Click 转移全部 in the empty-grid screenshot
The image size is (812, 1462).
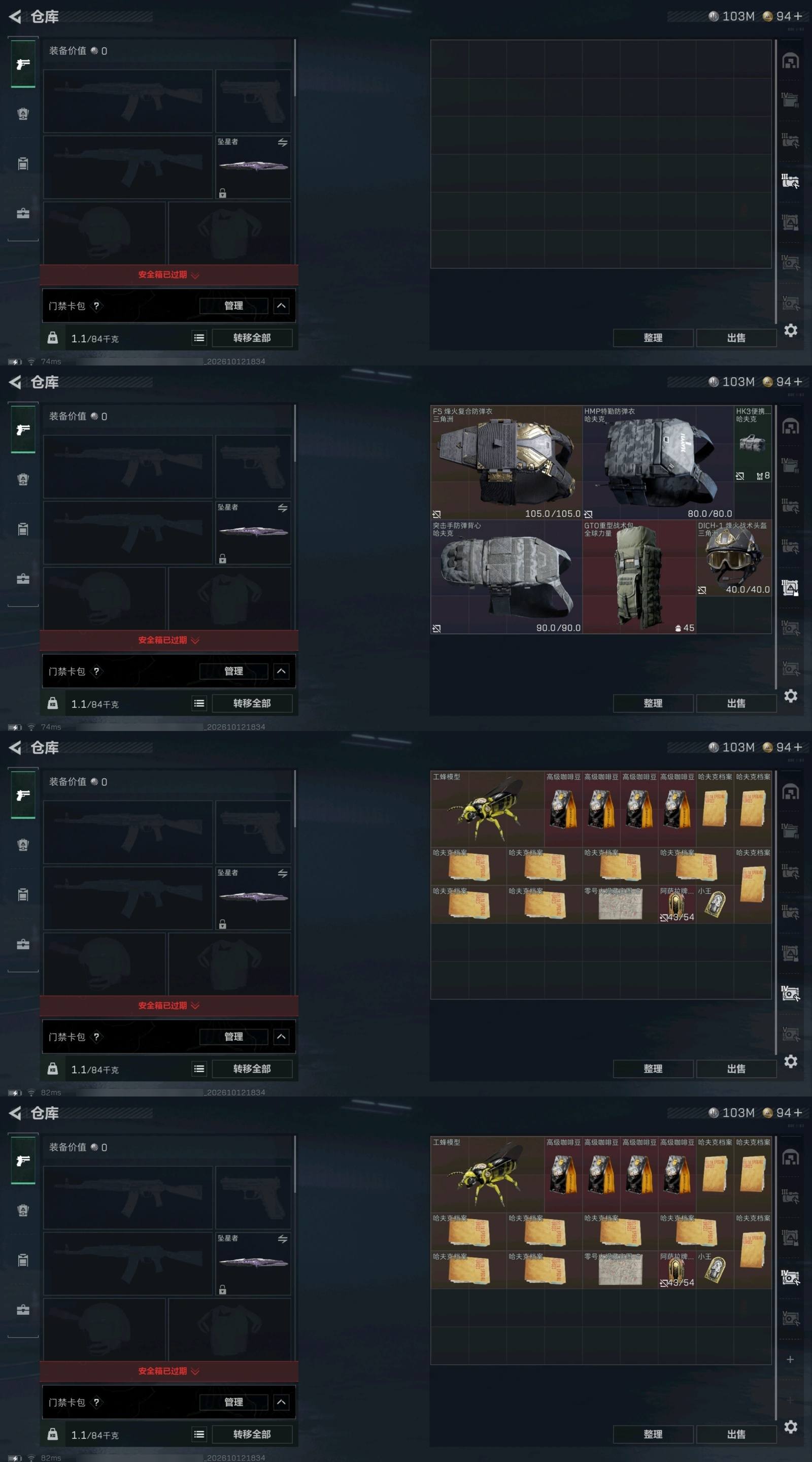click(252, 338)
